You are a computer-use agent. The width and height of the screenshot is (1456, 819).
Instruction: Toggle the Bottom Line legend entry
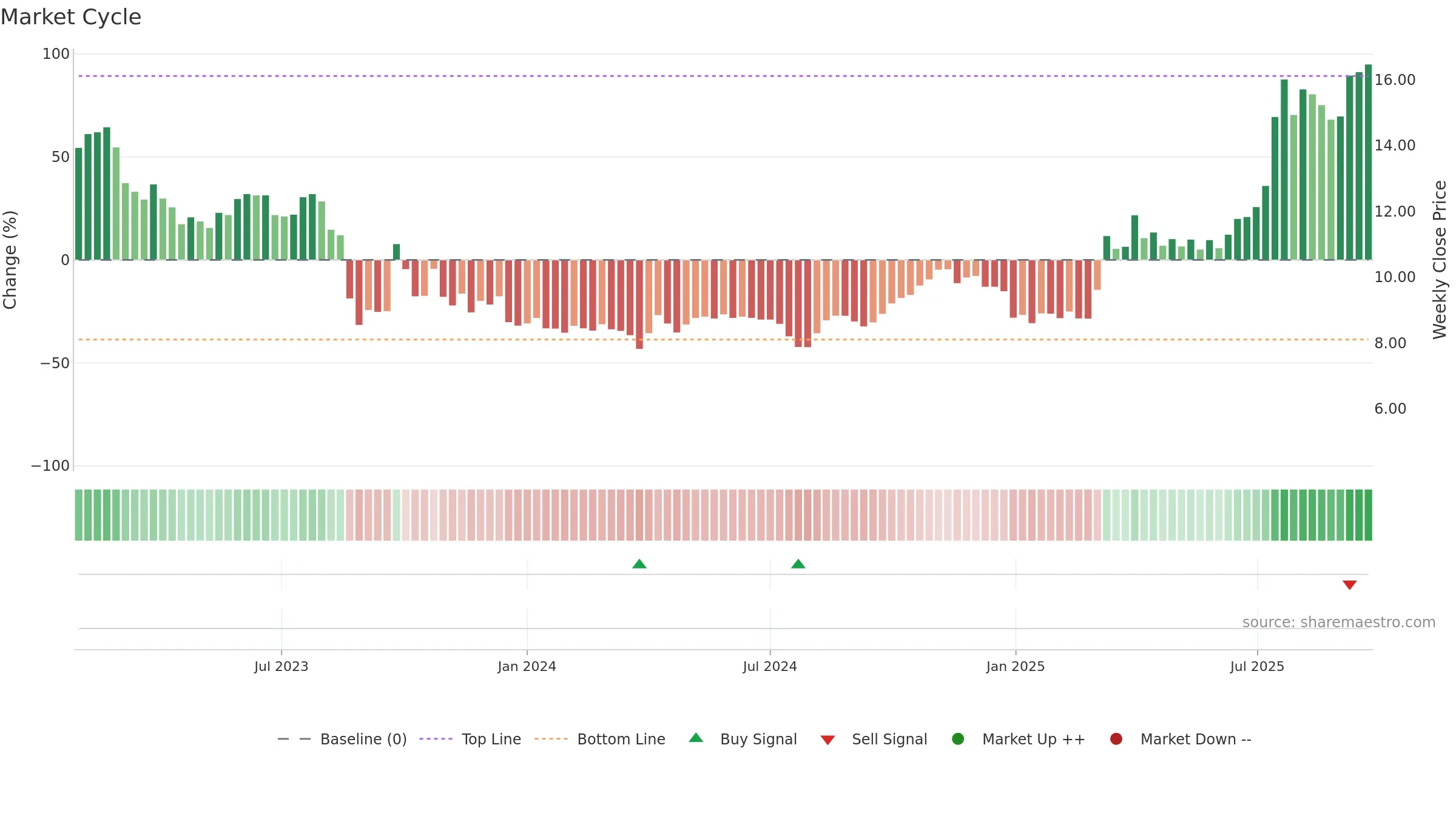(600, 739)
